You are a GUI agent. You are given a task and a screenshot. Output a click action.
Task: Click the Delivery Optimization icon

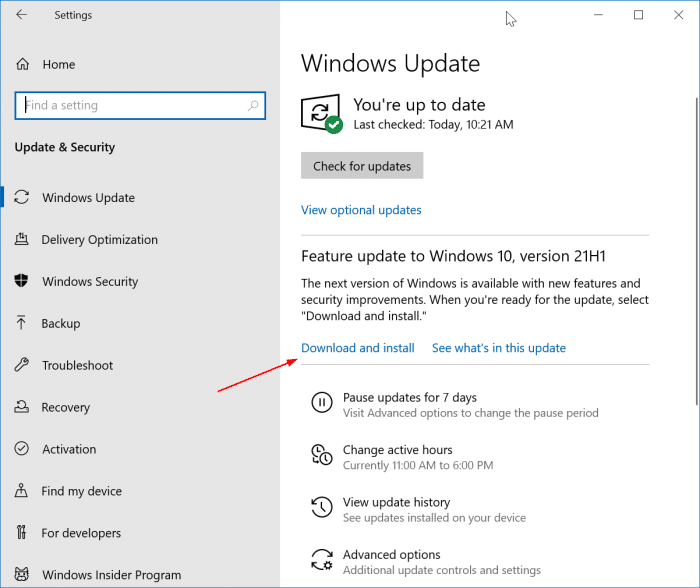point(21,239)
